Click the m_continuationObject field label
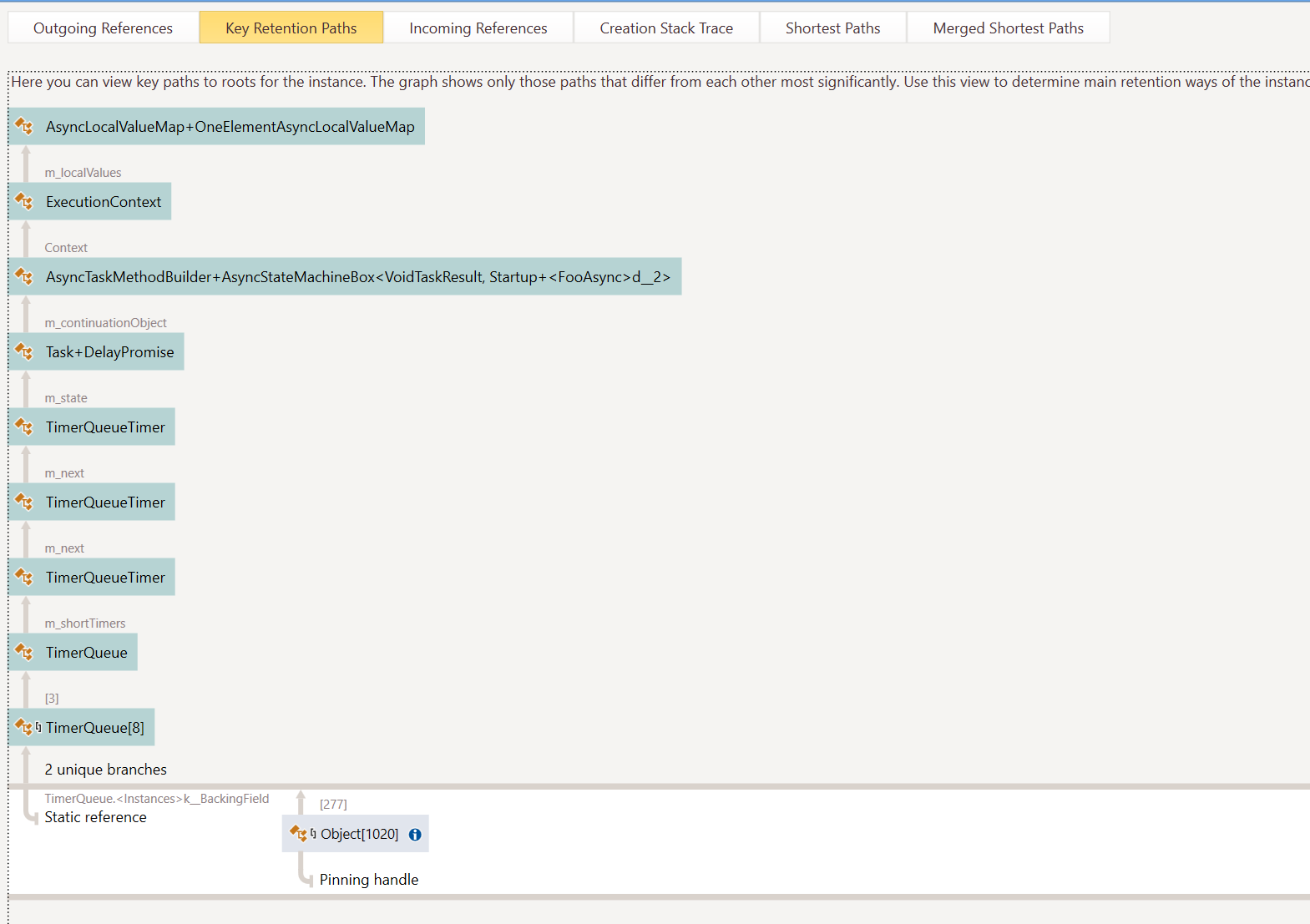1310x924 pixels. point(106,323)
